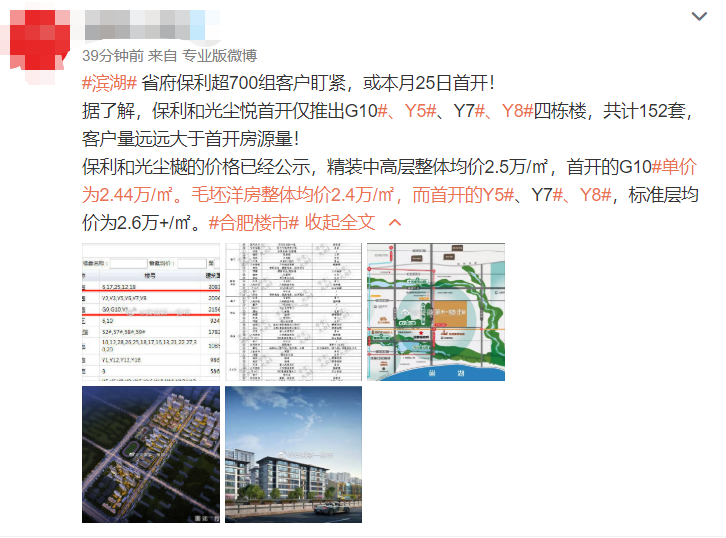Open the night aerial rendering thumbnail
This screenshot has width=726, height=538.
[151, 455]
